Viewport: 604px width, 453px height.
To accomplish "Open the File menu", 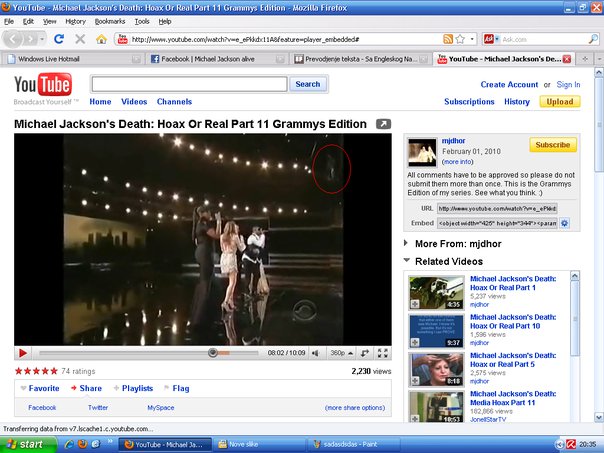I will [x=9, y=22].
